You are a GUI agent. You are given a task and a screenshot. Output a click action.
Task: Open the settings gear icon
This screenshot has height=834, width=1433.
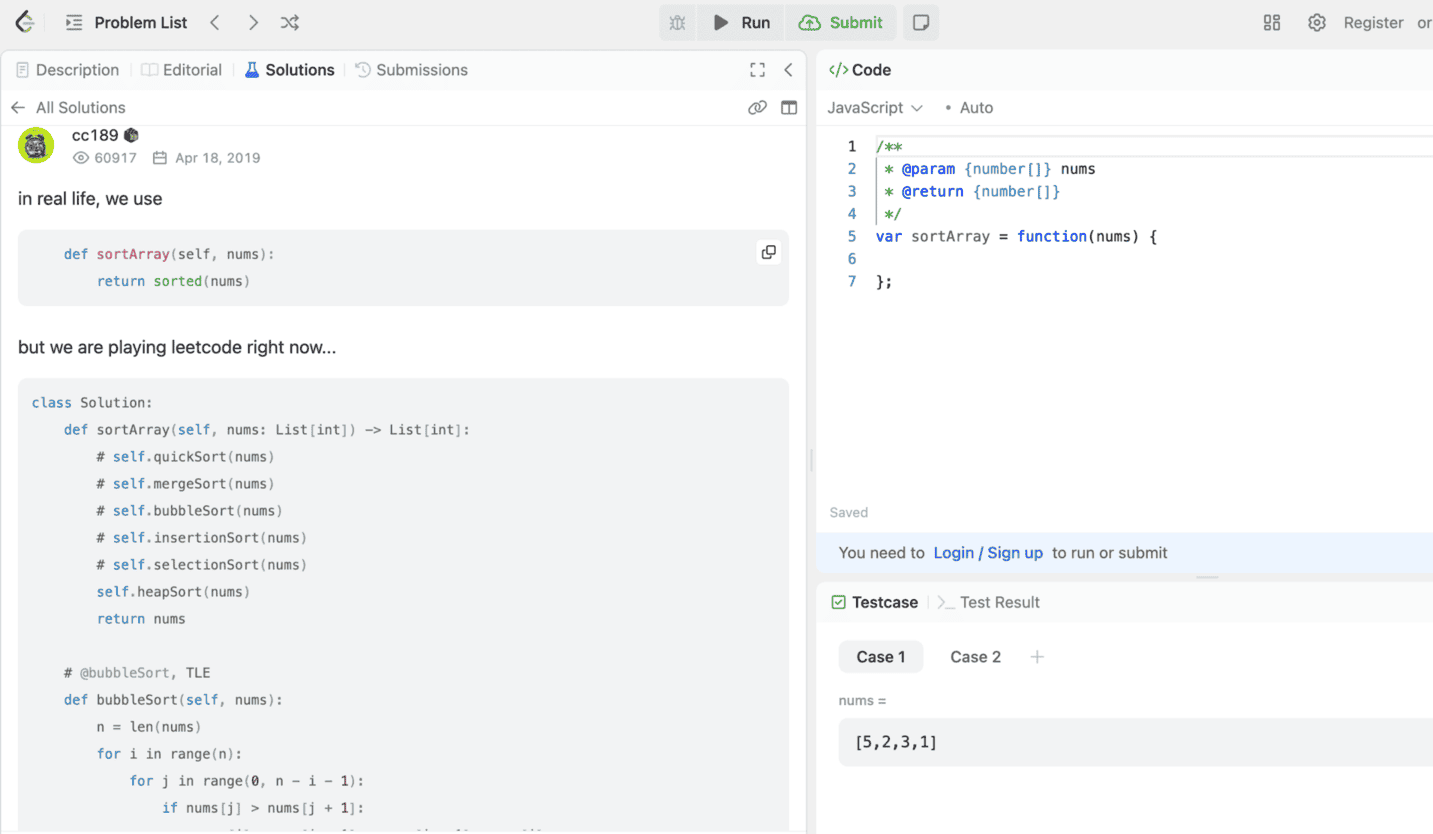click(1317, 22)
